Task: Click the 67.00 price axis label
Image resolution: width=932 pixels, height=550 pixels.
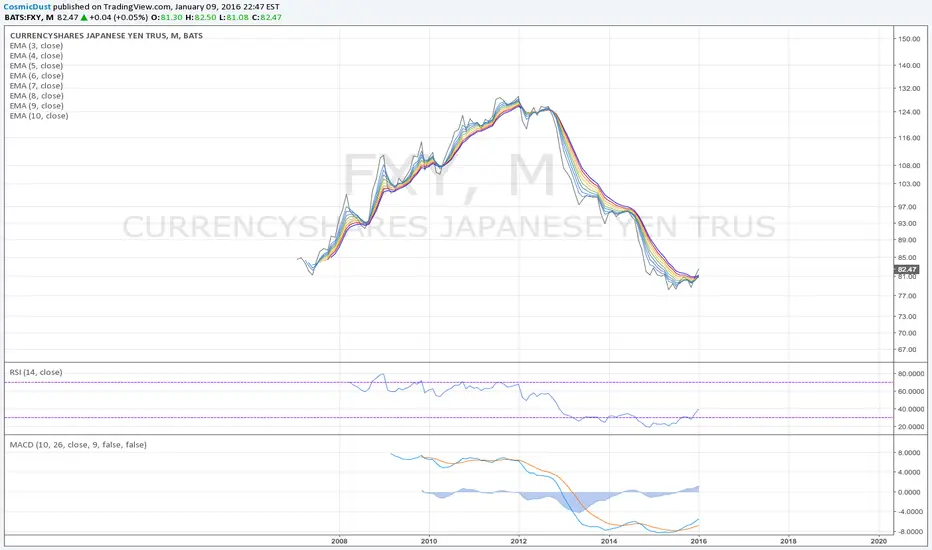Action: [908, 350]
